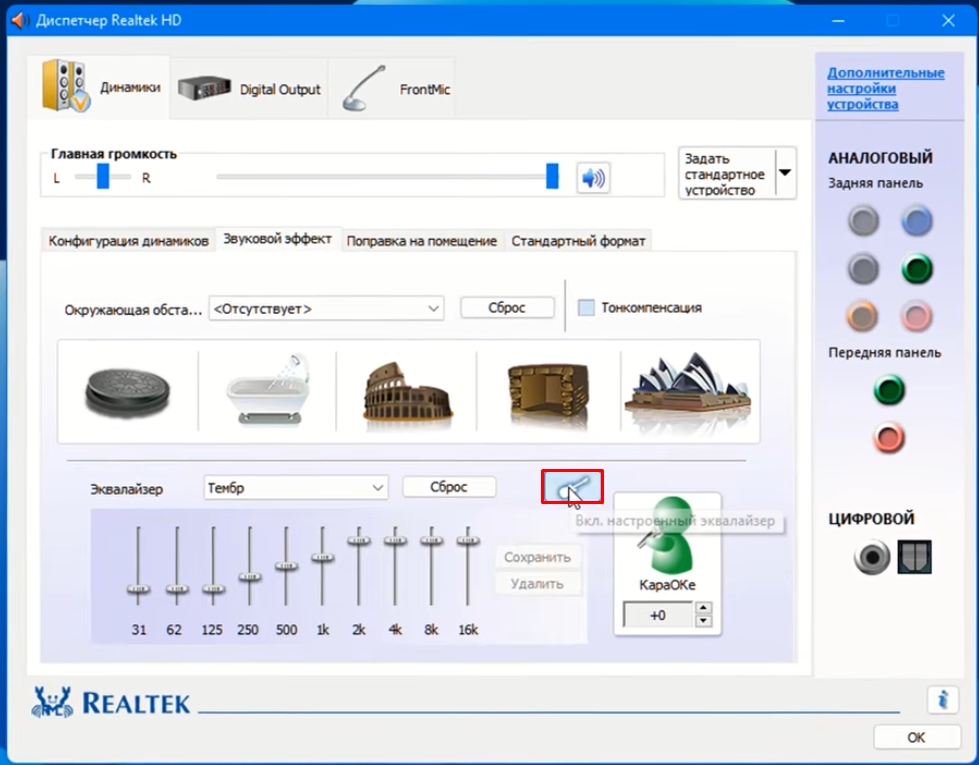Switch to the Digital Output tab
This screenshot has height=765, width=979.
248,89
